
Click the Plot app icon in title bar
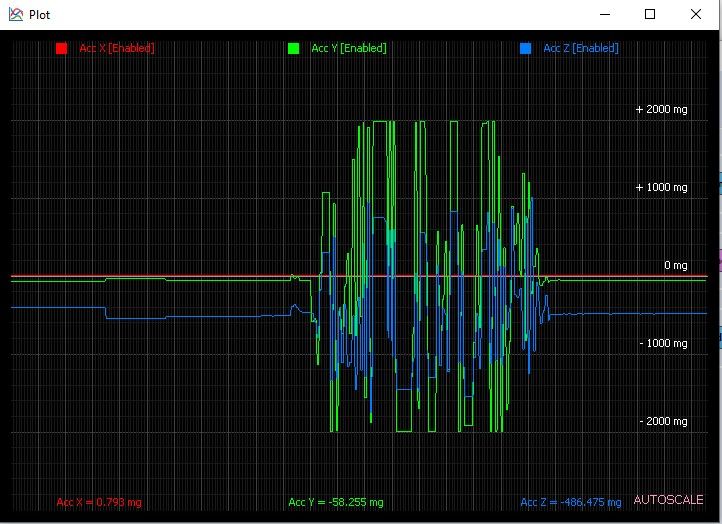[x=16, y=14]
